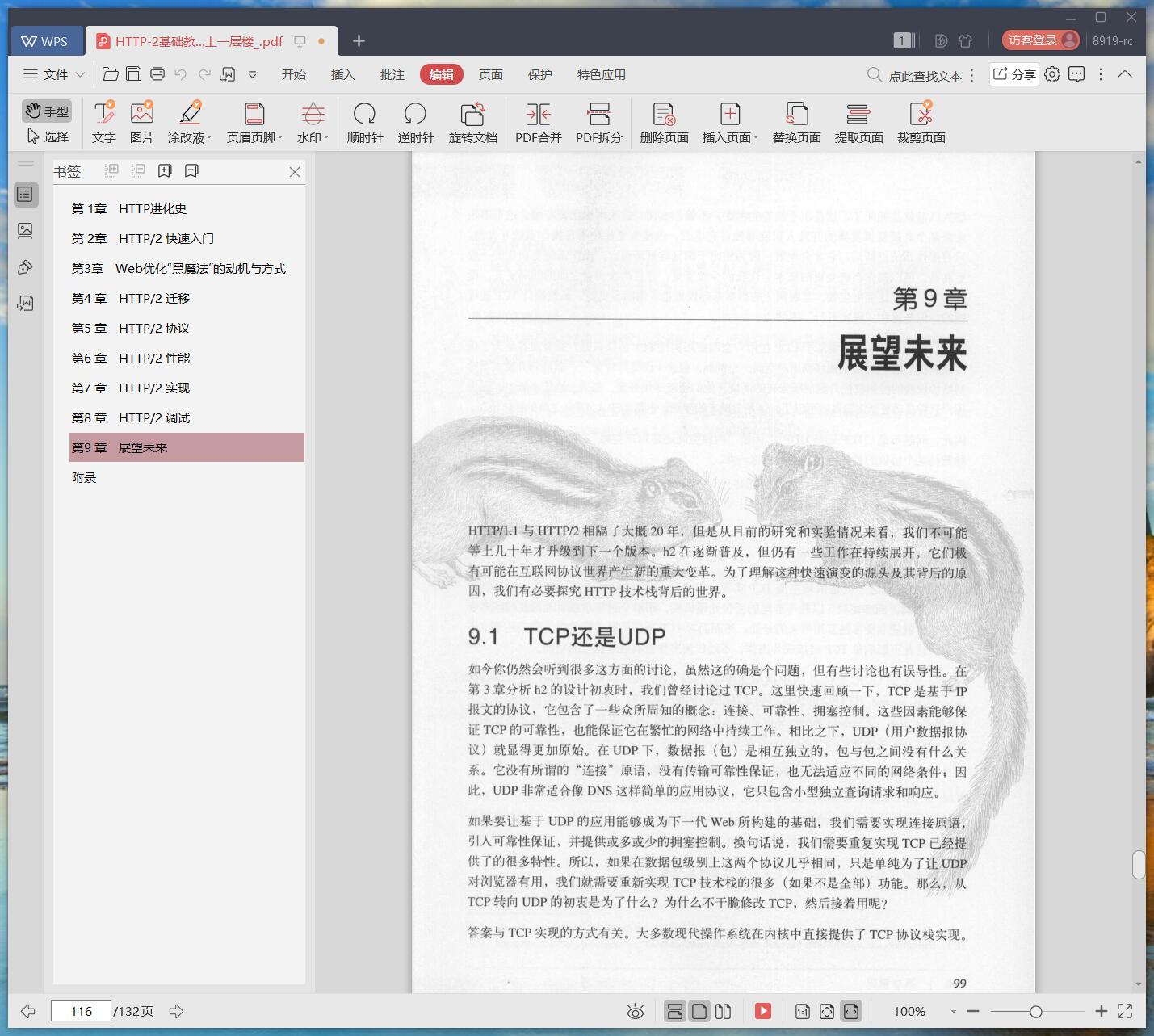
Task: Click the redo arrow icon
Action: (x=204, y=74)
